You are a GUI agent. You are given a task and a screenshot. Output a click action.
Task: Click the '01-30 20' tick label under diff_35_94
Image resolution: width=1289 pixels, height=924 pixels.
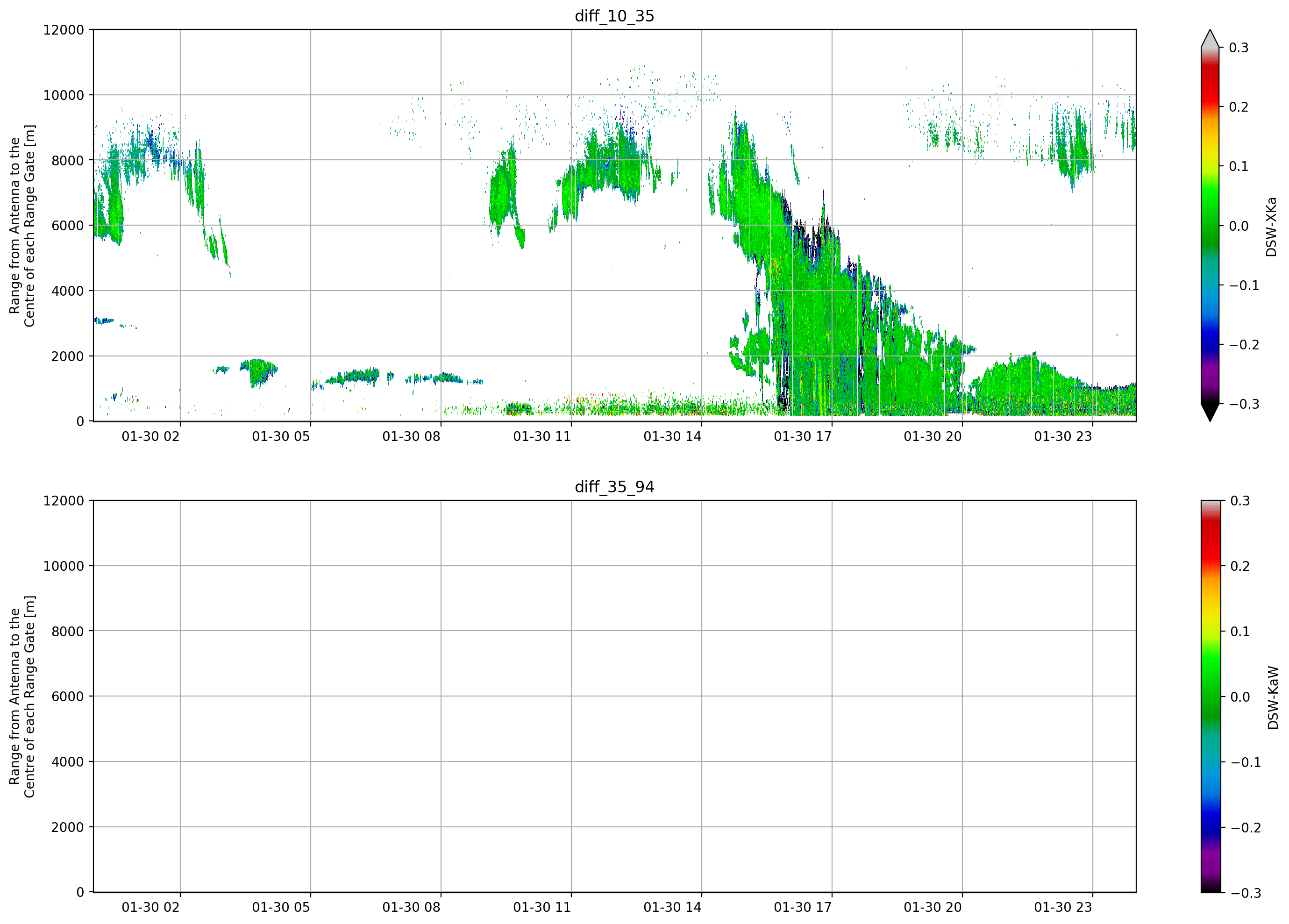click(x=933, y=908)
